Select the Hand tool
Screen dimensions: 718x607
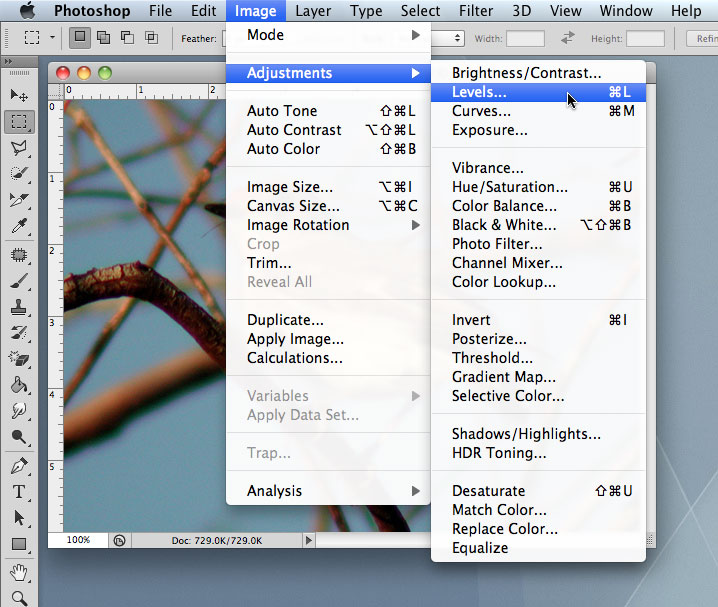(x=19, y=572)
